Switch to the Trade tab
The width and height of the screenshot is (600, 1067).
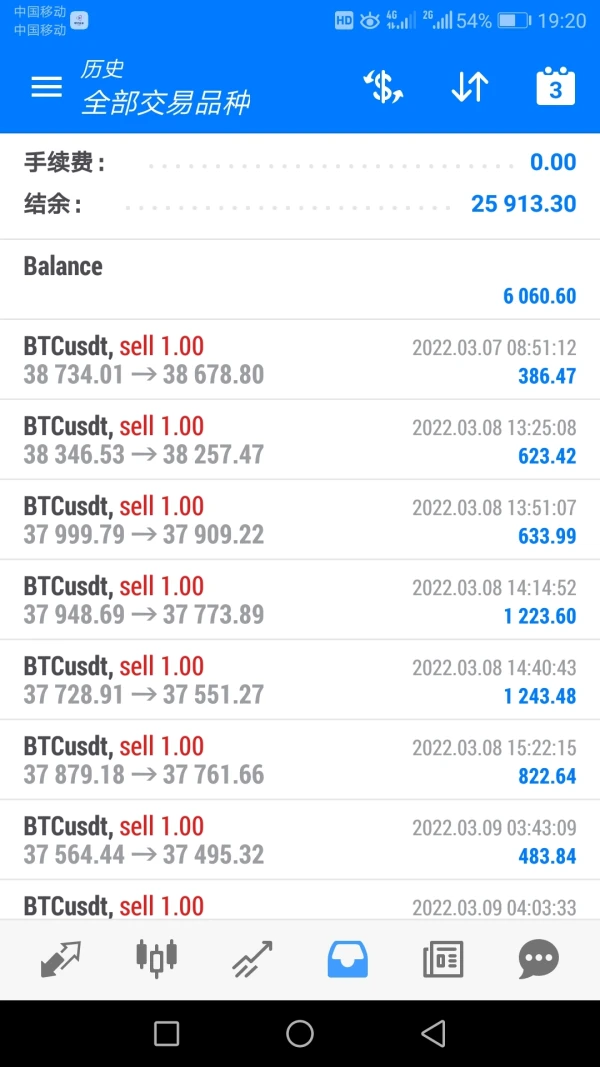(x=252, y=959)
